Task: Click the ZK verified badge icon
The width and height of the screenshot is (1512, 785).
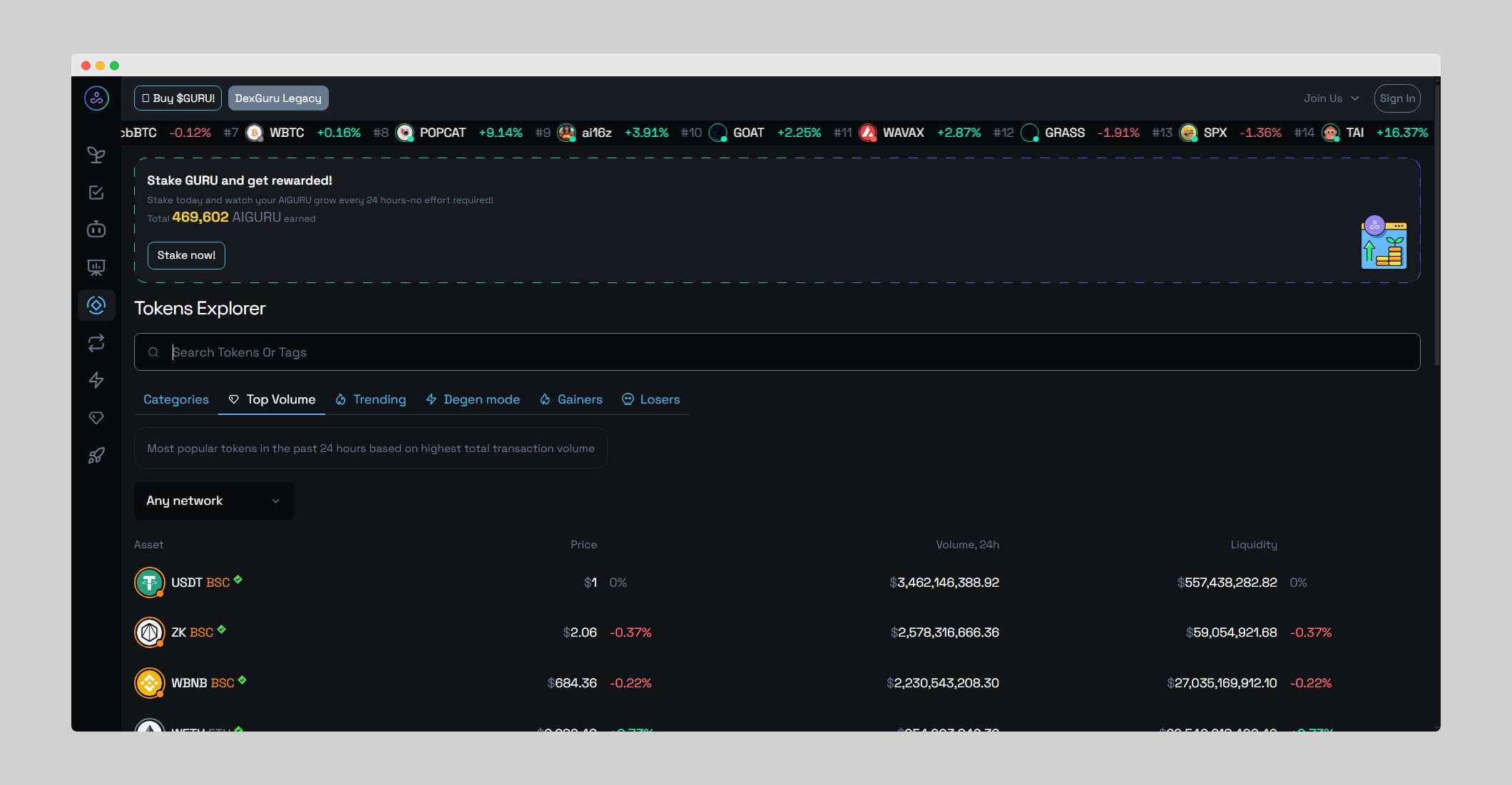Action: [x=222, y=630]
